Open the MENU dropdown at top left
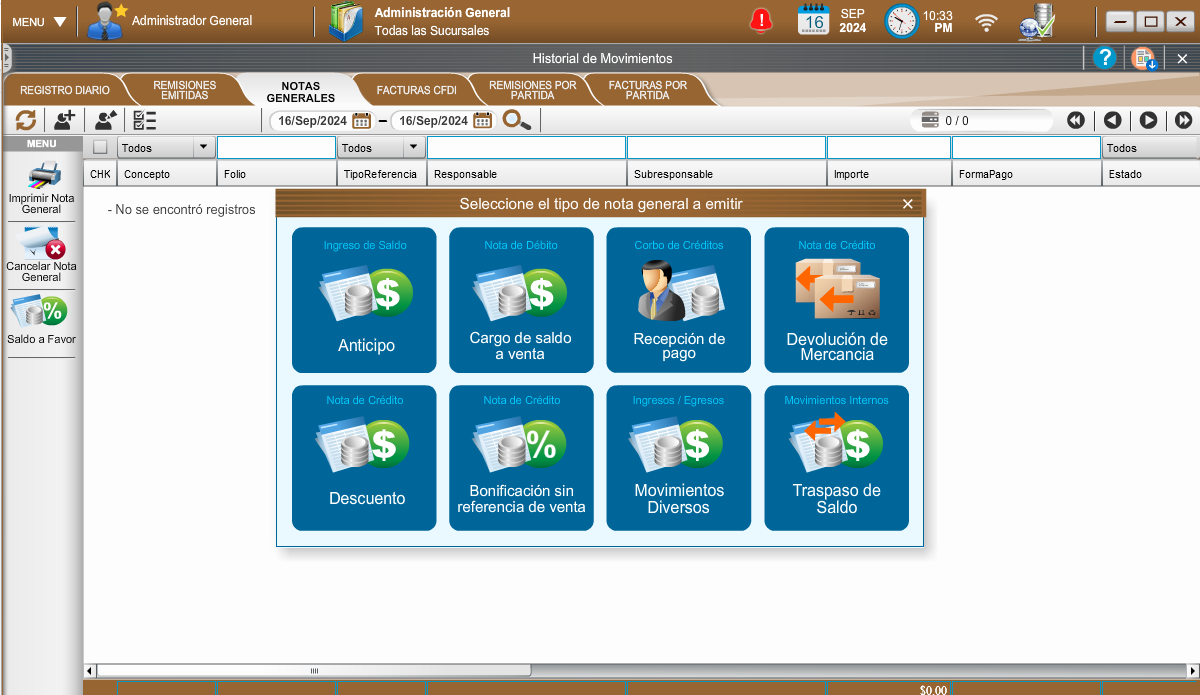This screenshot has height=695, width=1200. coord(39,22)
